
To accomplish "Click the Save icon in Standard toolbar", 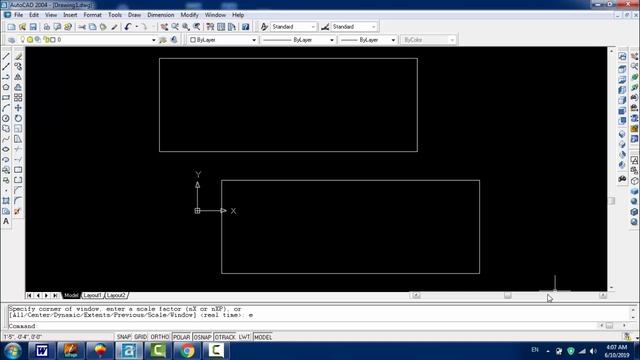I will point(33,27).
